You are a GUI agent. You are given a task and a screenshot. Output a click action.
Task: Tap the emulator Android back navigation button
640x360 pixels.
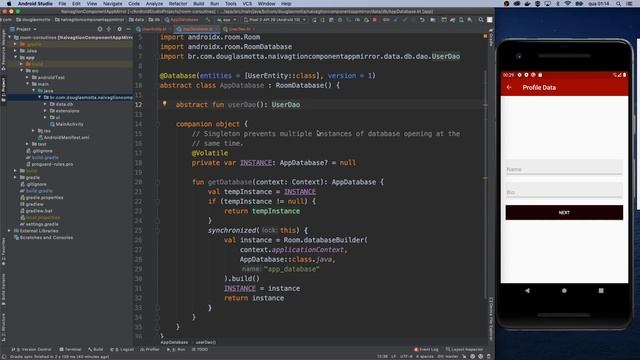point(527,291)
